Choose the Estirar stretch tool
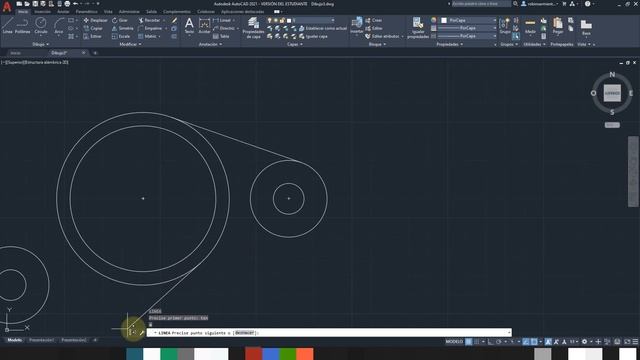Viewport: 640px width, 360px height. pyautogui.click(x=93, y=36)
